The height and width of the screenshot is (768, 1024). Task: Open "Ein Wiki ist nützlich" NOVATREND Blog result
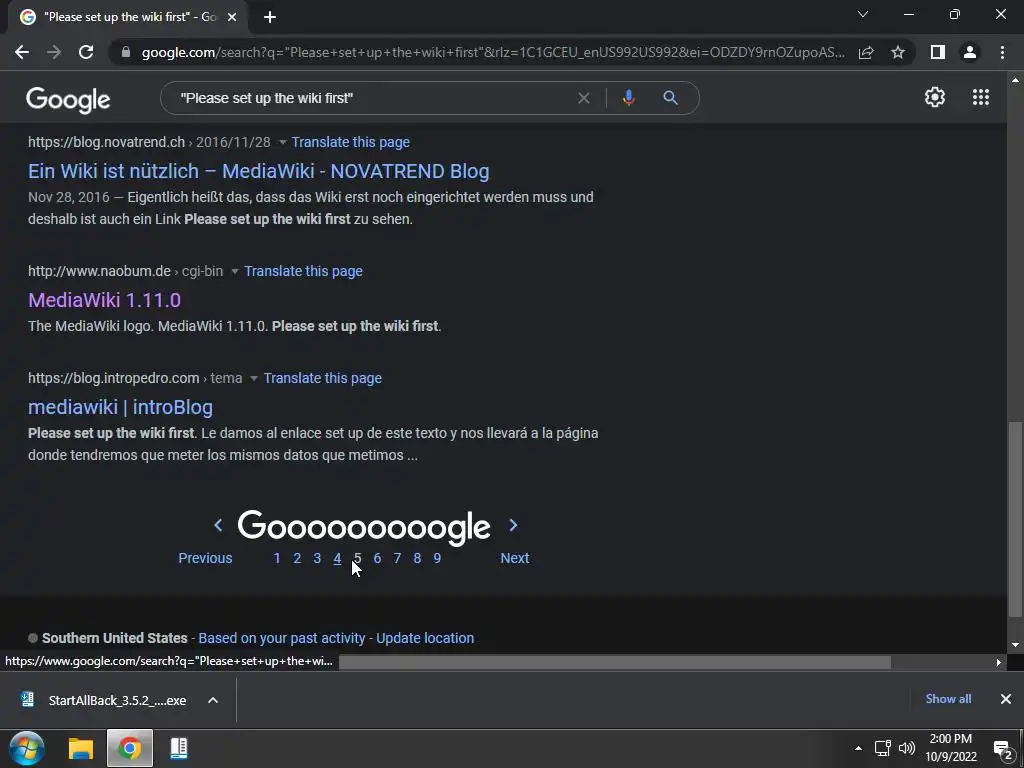(259, 171)
